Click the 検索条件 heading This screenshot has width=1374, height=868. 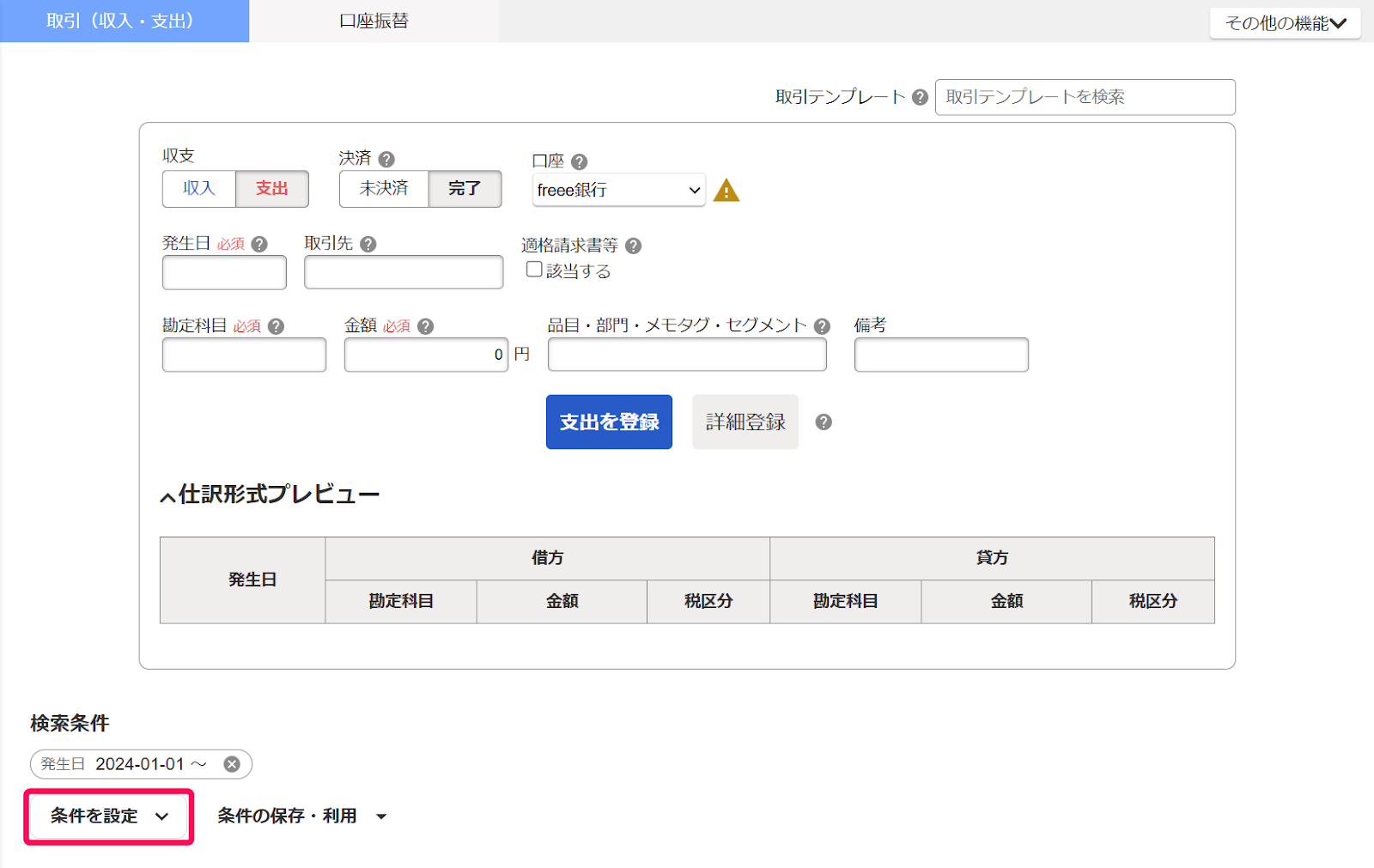(x=70, y=724)
